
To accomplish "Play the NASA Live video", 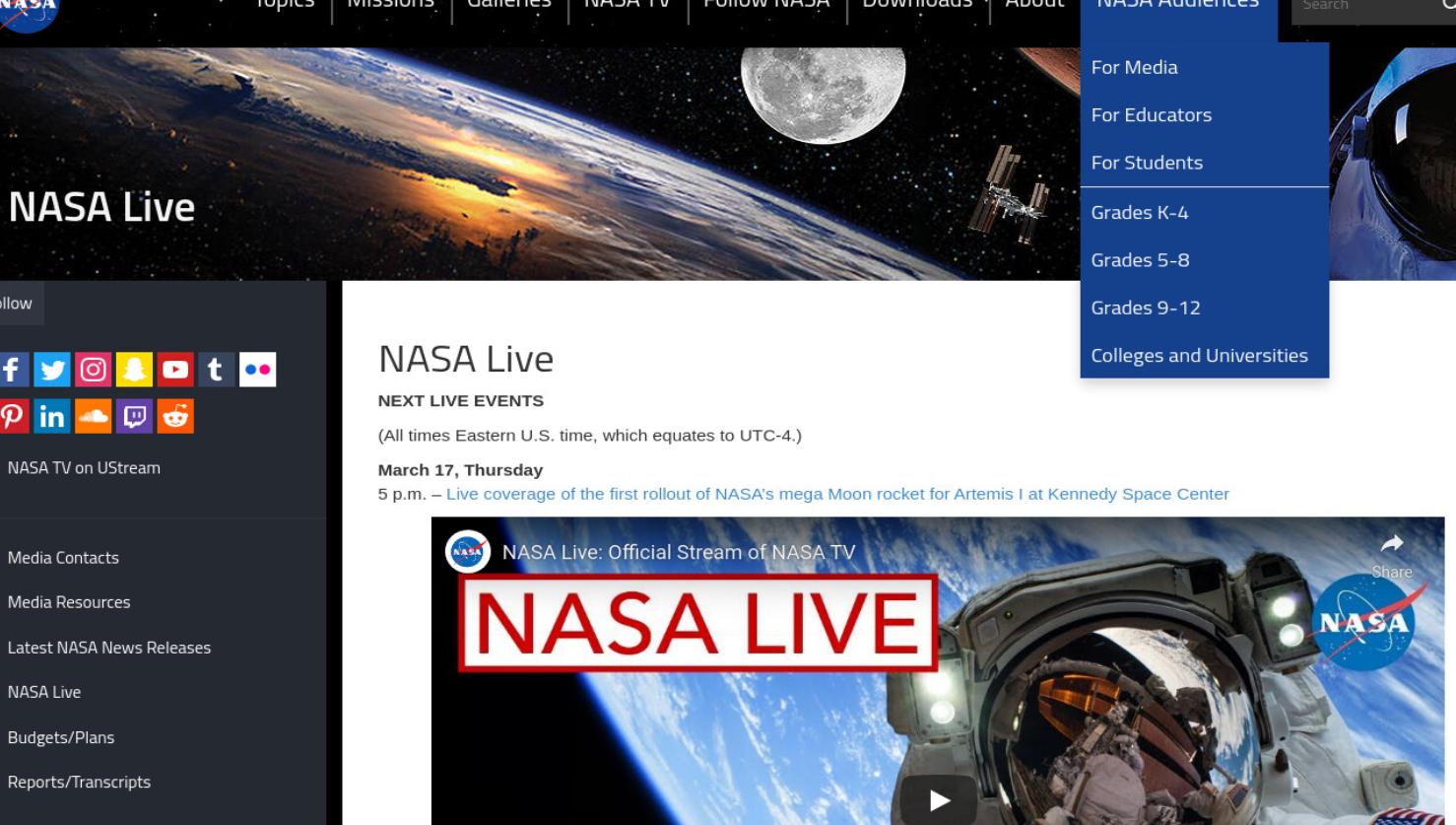I will 938,799.
